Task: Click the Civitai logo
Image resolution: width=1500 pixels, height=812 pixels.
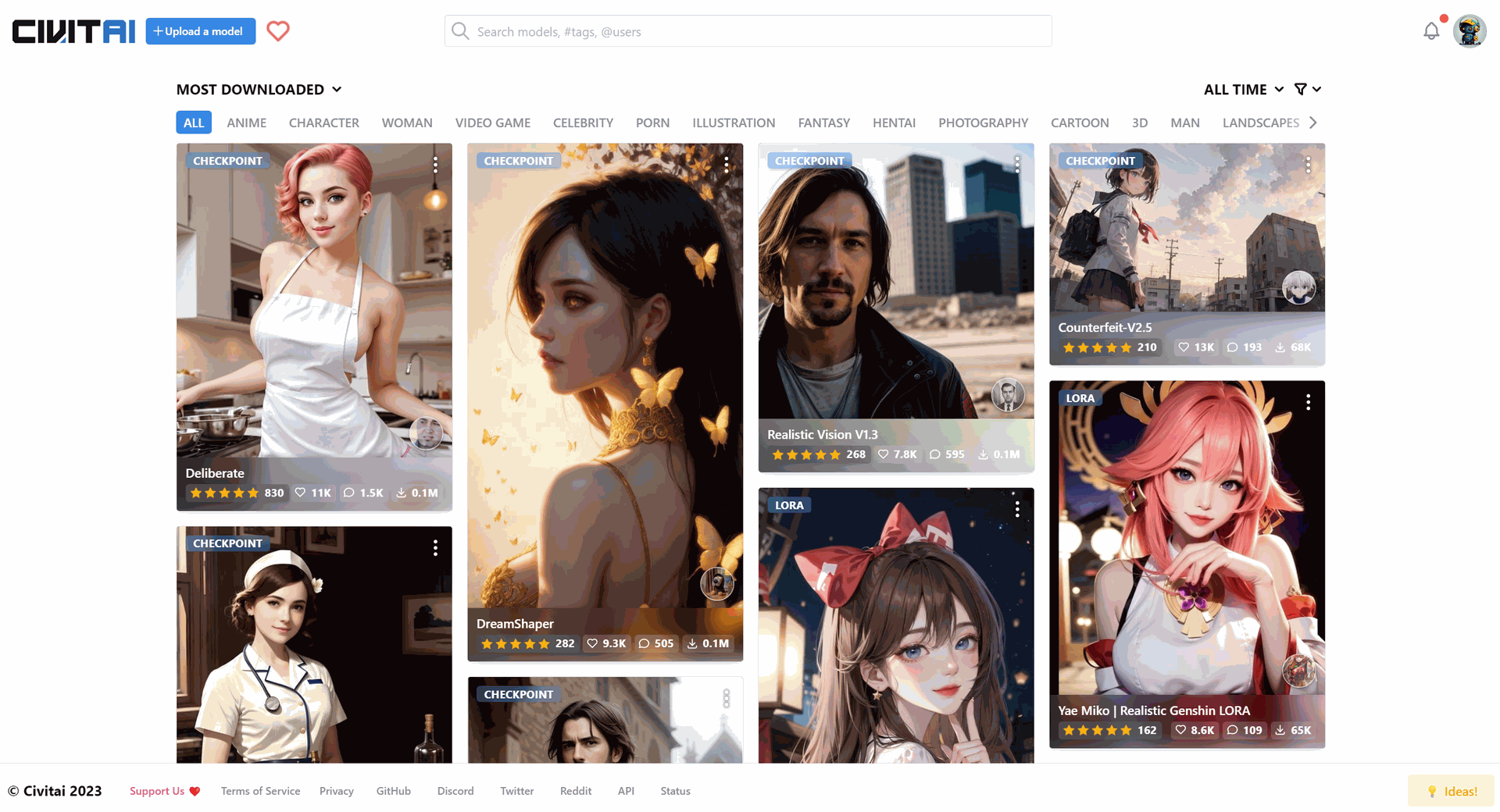Action: pyautogui.click(x=73, y=31)
